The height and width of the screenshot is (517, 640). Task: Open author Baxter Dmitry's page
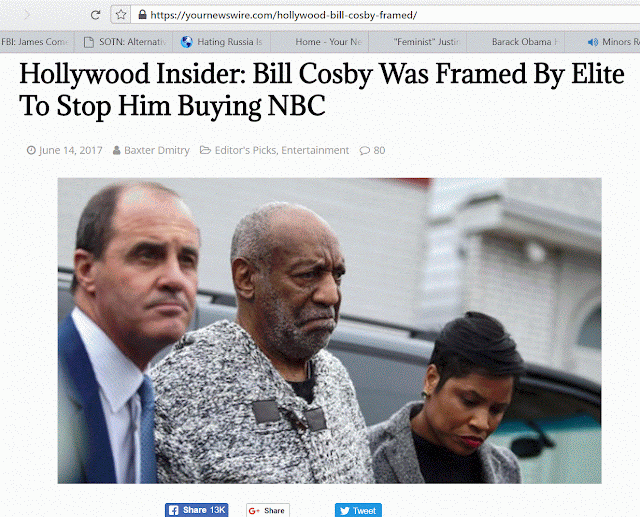tap(157, 151)
